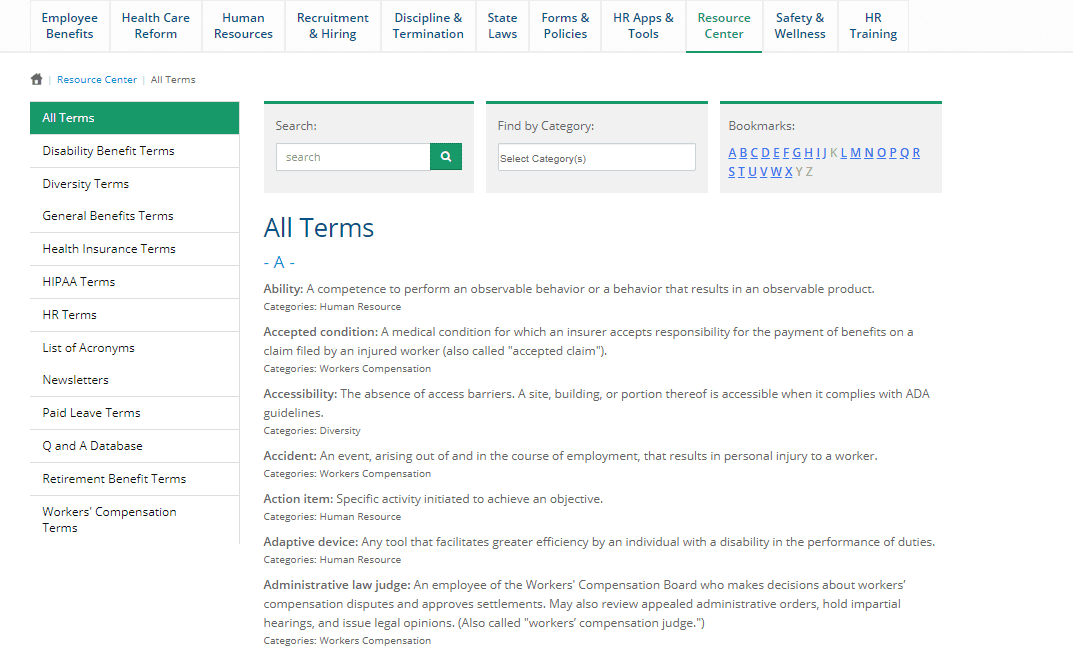The width and height of the screenshot is (1073, 656).
Task: Open HR Terms in sidebar
Action: pyautogui.click(x=135, y=315)
